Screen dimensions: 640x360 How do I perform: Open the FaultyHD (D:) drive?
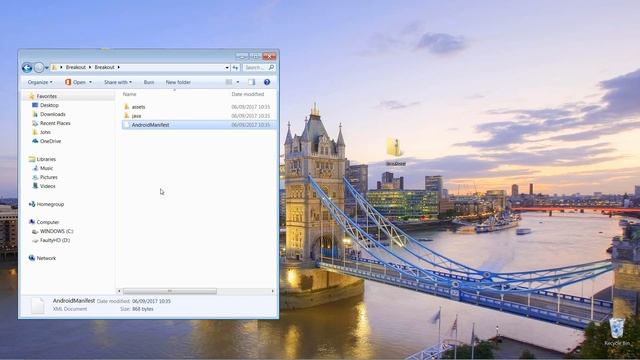(x=55, y=240)
